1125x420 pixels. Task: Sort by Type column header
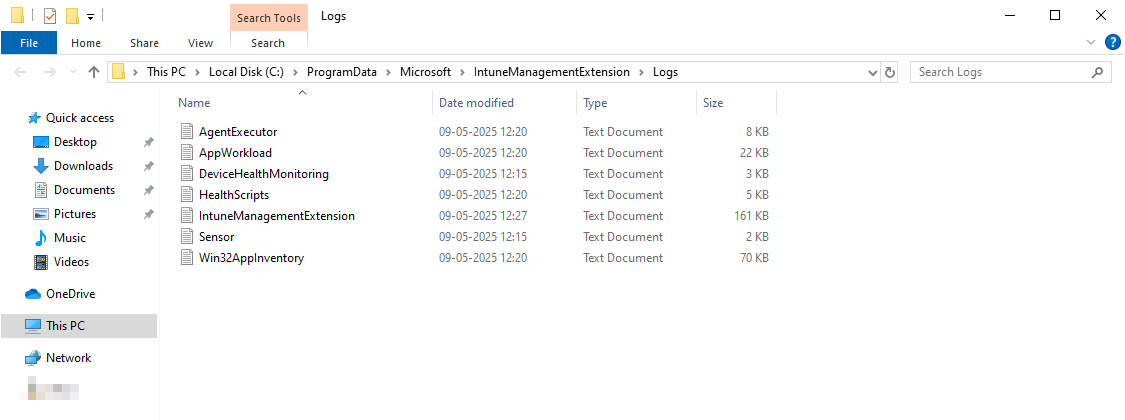tap(636, 103)
